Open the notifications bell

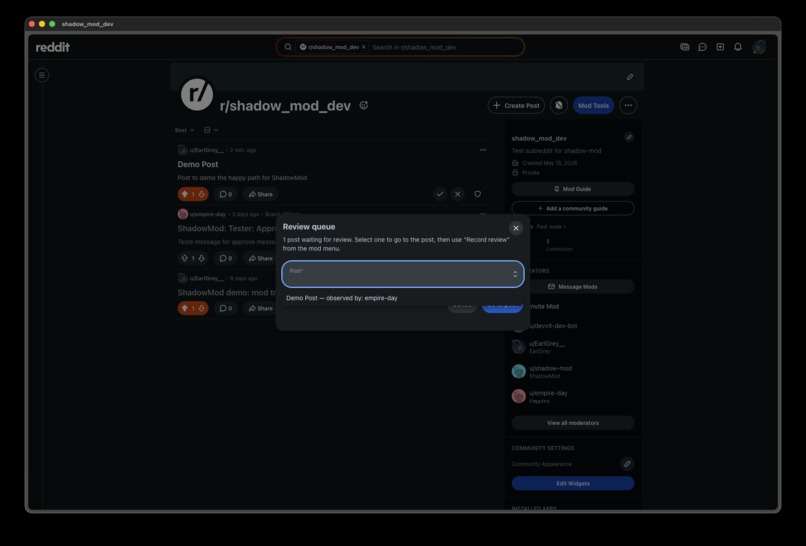pyautogui.click(x=738, y=47)
